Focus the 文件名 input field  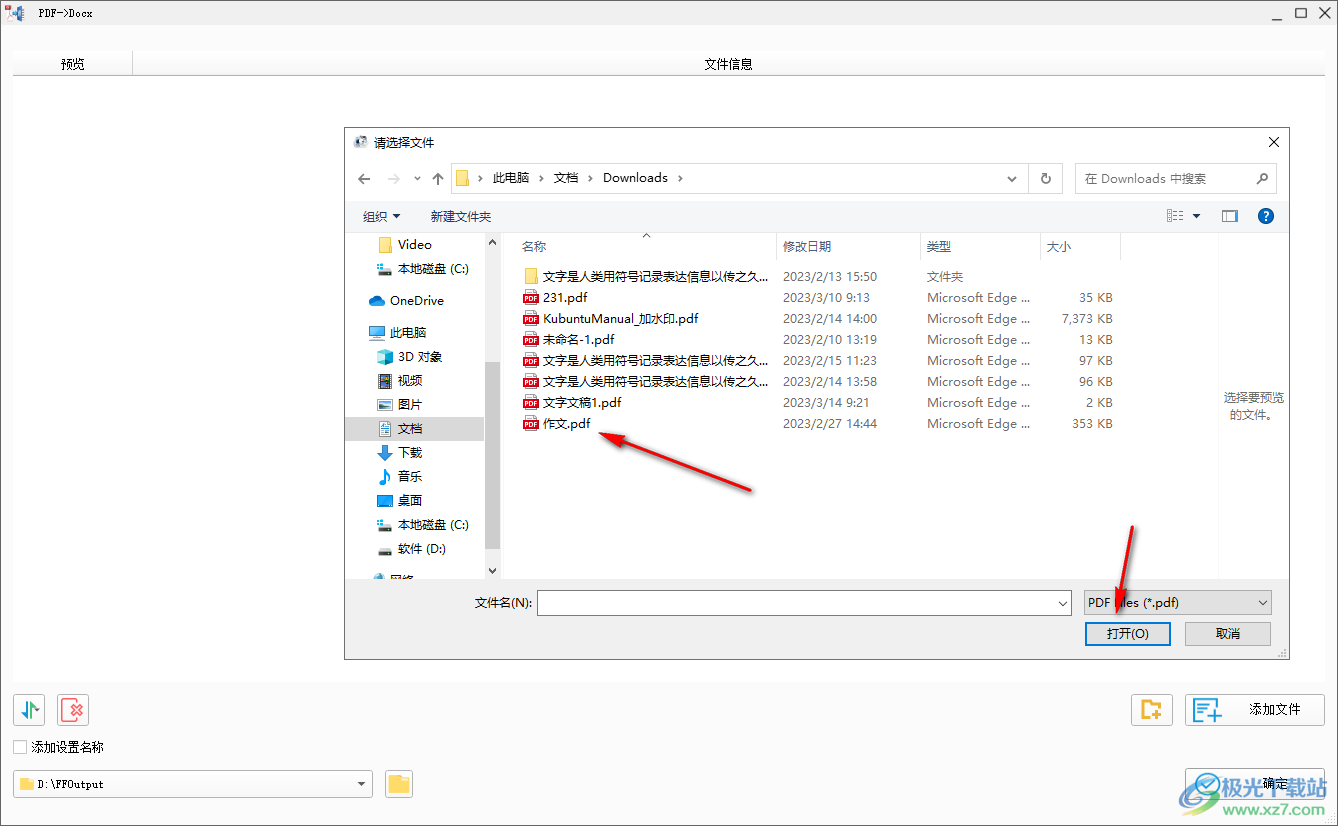pos(796,603)
